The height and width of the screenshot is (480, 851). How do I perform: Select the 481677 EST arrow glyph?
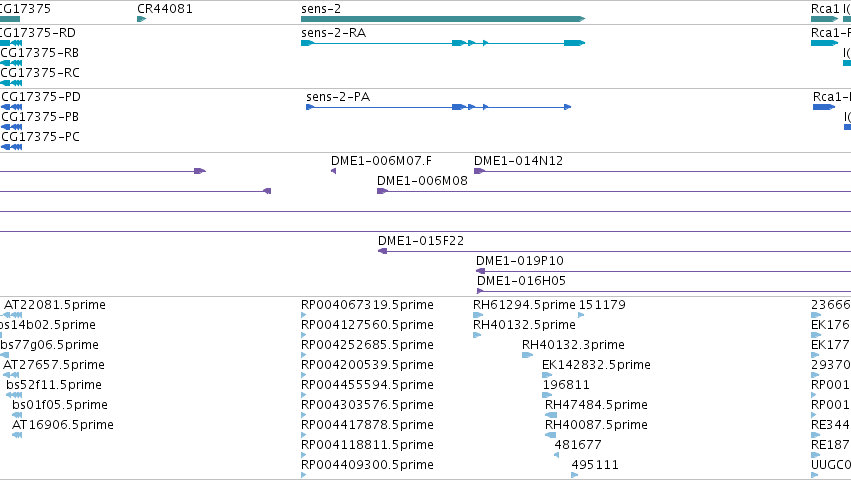point(556,455)
